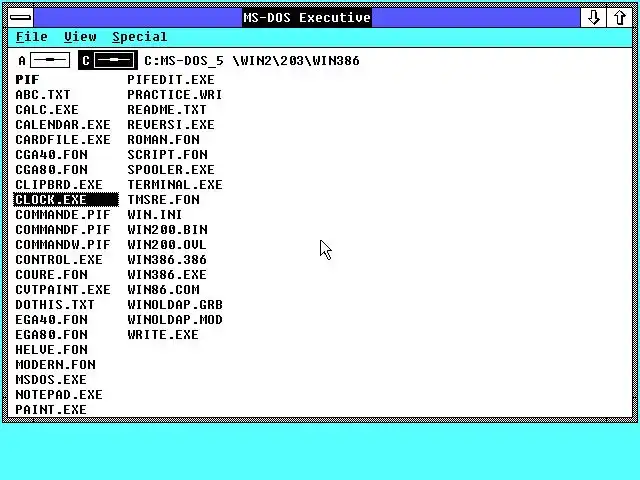Select WRITE.EXE
640x480 pixels.
[x=163, y=335]
